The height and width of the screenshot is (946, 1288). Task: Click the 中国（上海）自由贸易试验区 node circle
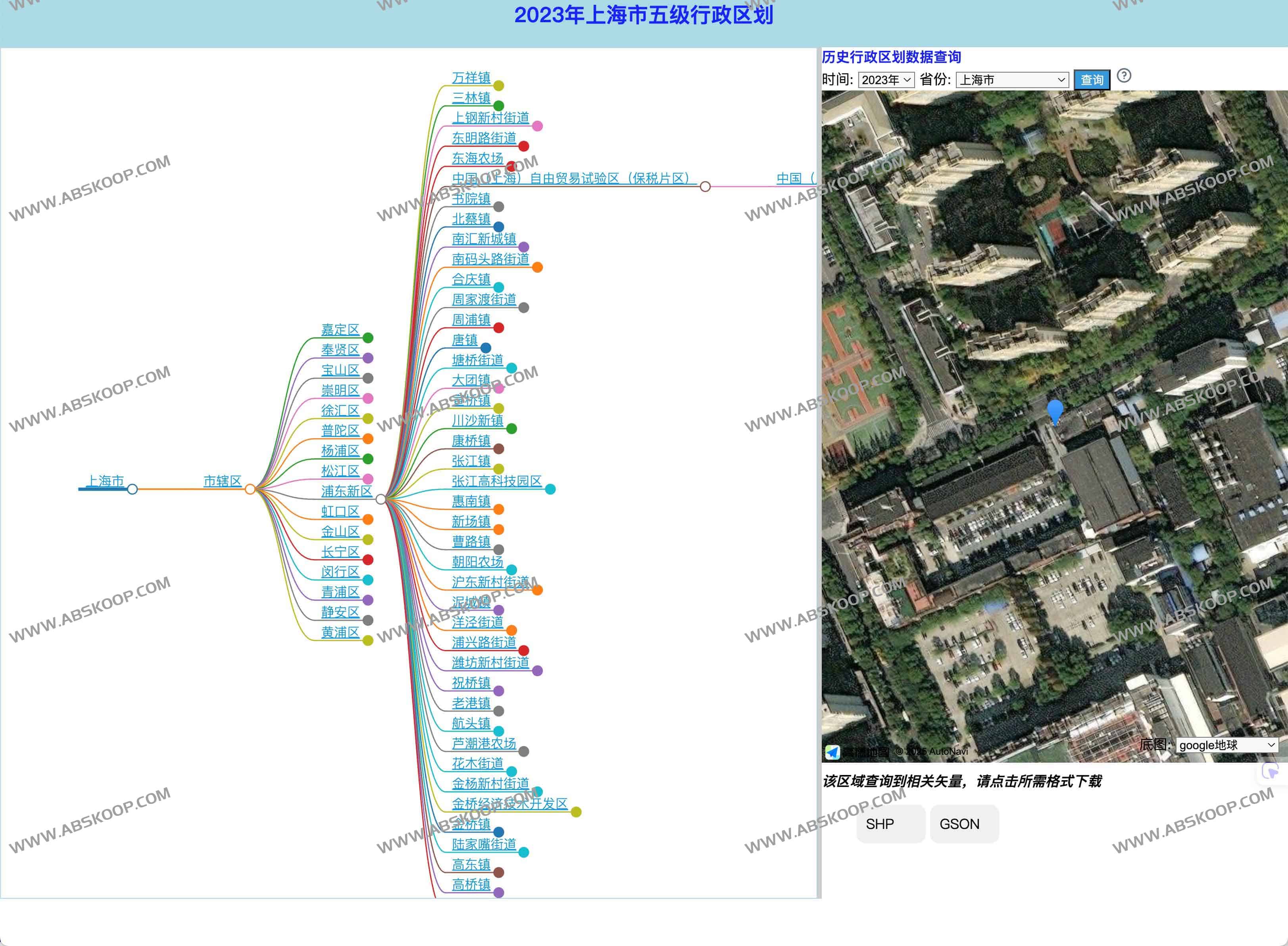pos(705,187)
